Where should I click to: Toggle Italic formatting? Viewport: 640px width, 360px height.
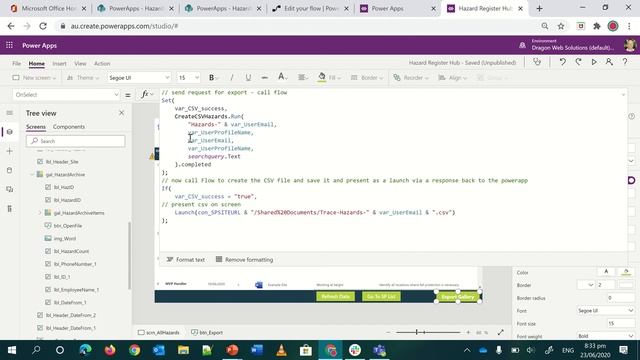[x=231, y=78]
